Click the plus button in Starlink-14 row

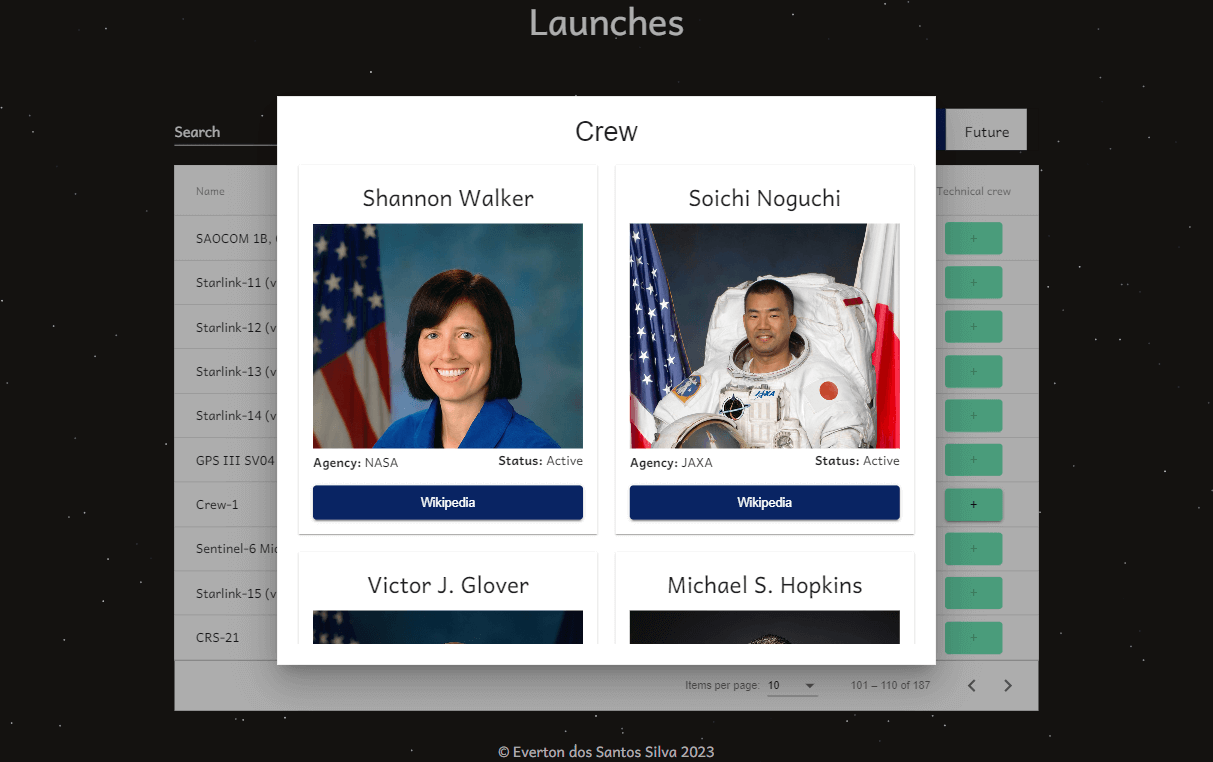click(x=973, y=415)
